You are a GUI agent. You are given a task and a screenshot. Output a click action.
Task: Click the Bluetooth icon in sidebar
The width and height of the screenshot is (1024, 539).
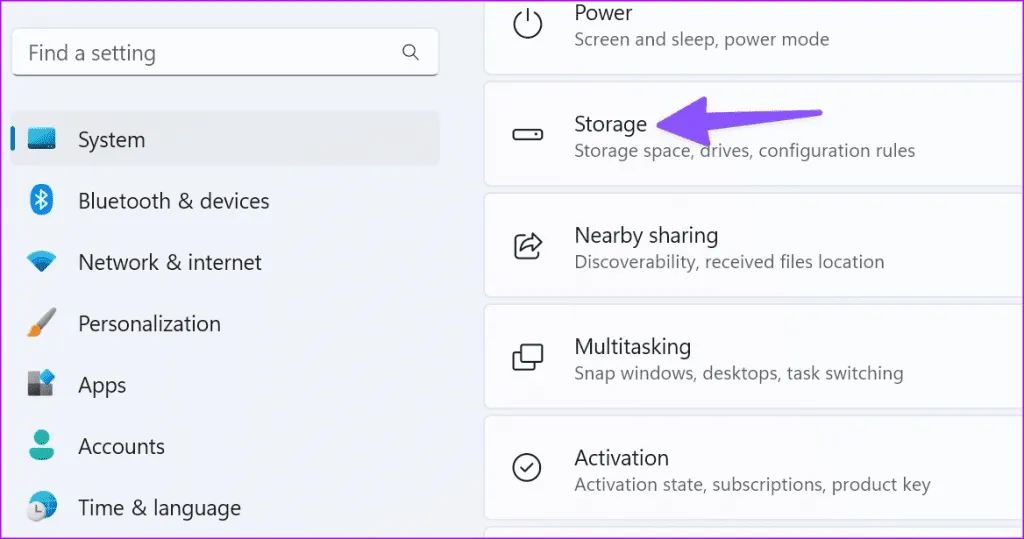click(42, 201)
